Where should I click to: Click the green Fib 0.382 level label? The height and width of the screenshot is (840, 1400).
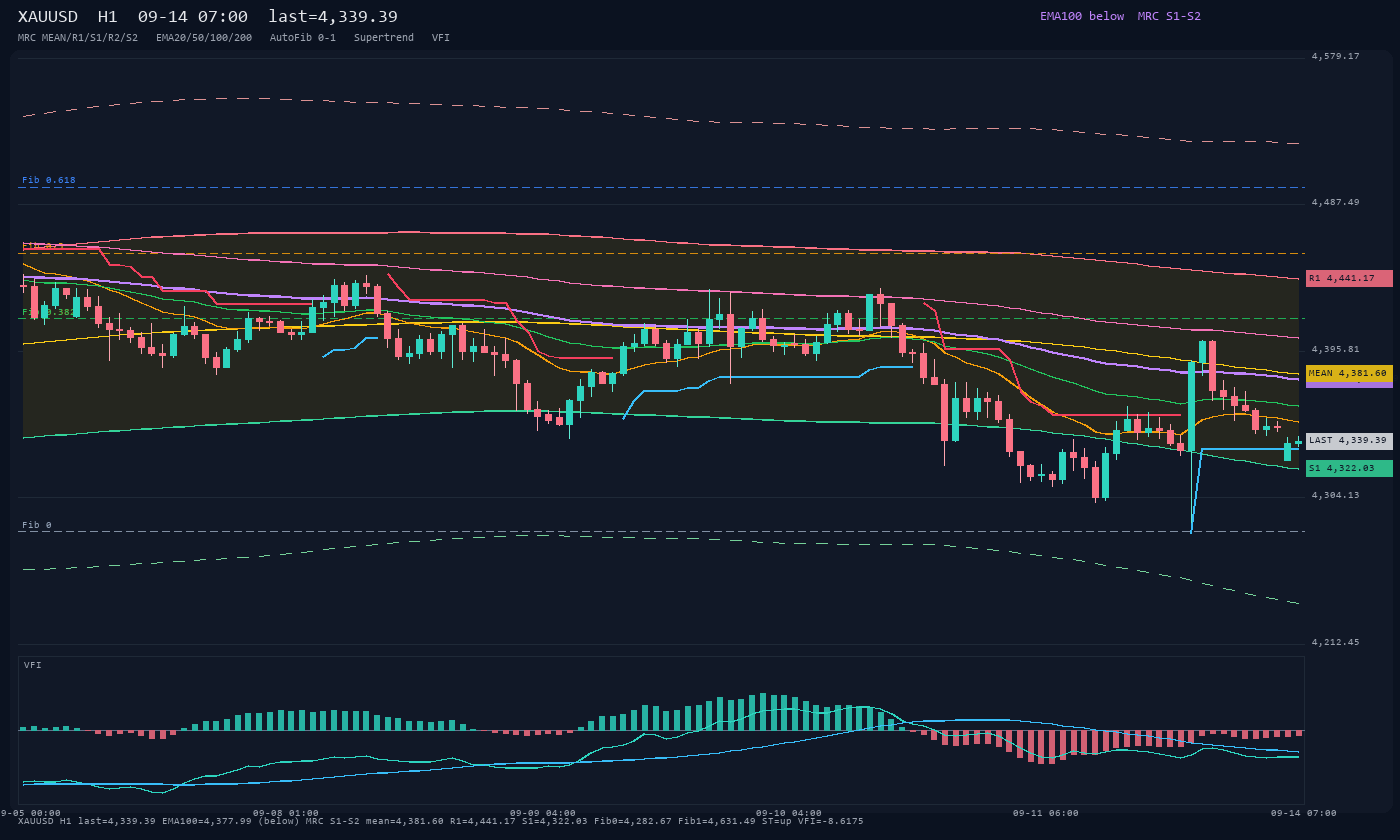click(49, 312)
